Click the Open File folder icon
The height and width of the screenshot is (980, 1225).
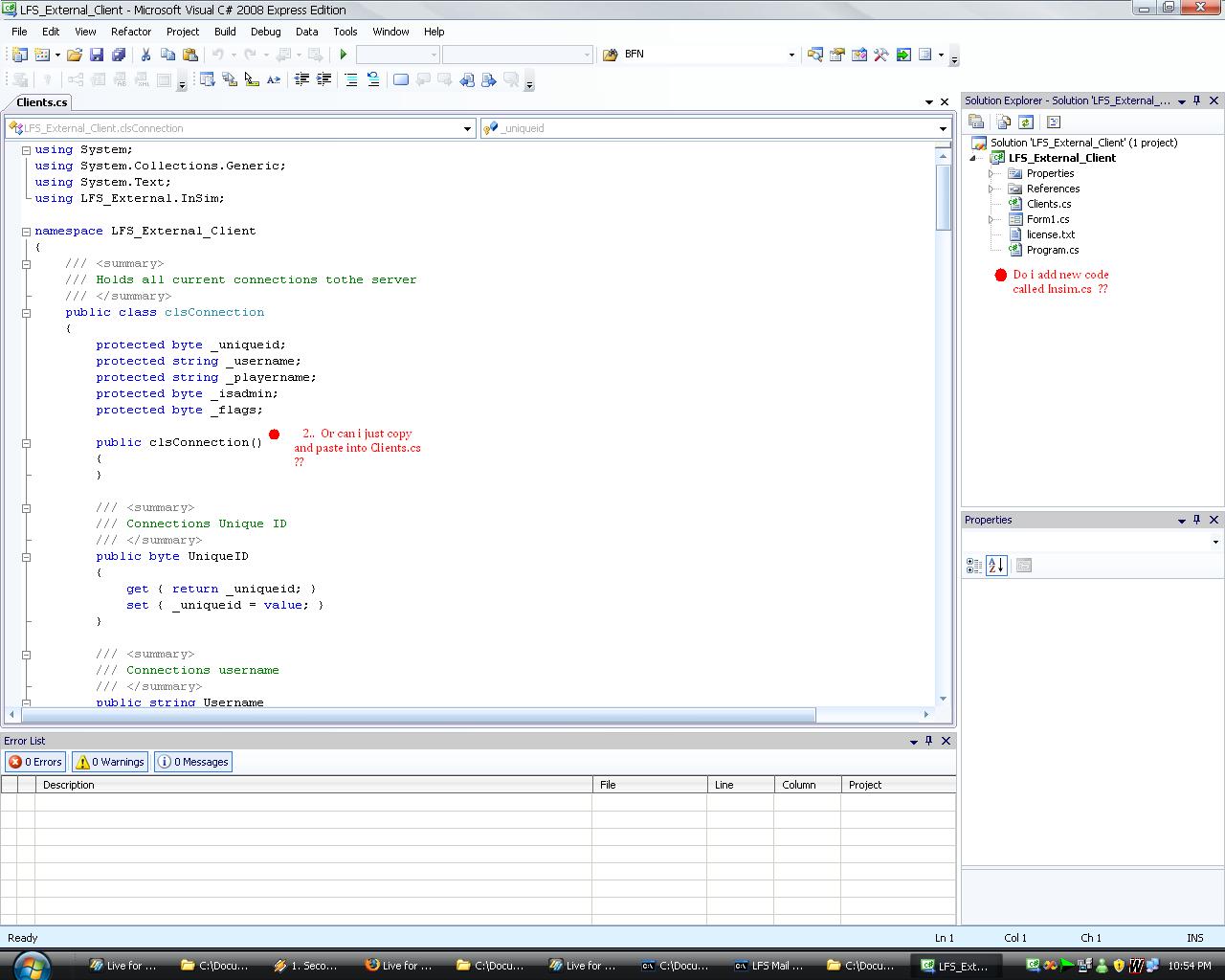pos(74,55)
